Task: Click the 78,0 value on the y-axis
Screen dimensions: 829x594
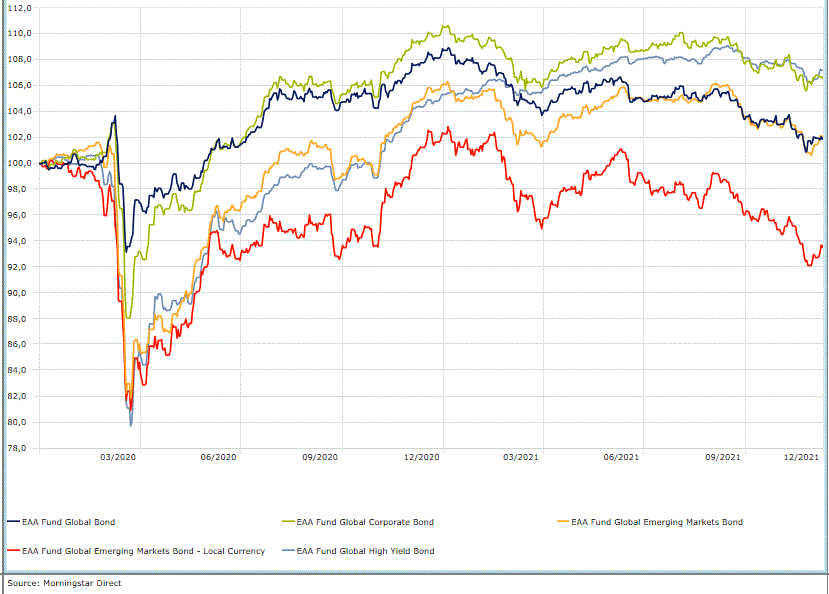Action: point(19,449)
